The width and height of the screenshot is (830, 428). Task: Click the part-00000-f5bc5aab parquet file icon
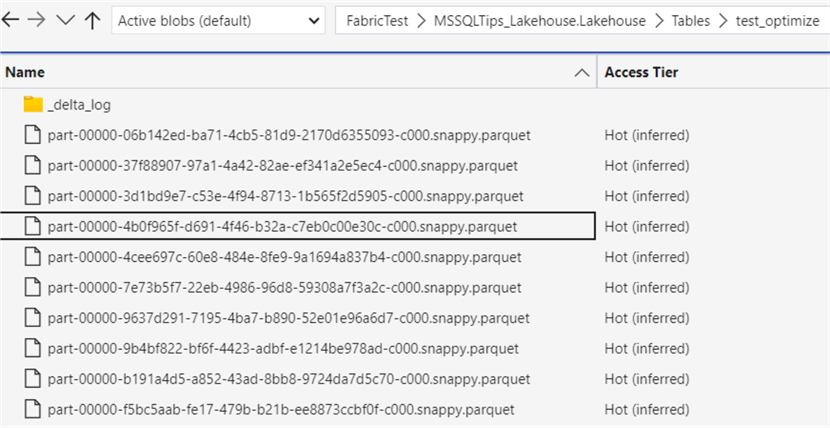click(33, 410)
